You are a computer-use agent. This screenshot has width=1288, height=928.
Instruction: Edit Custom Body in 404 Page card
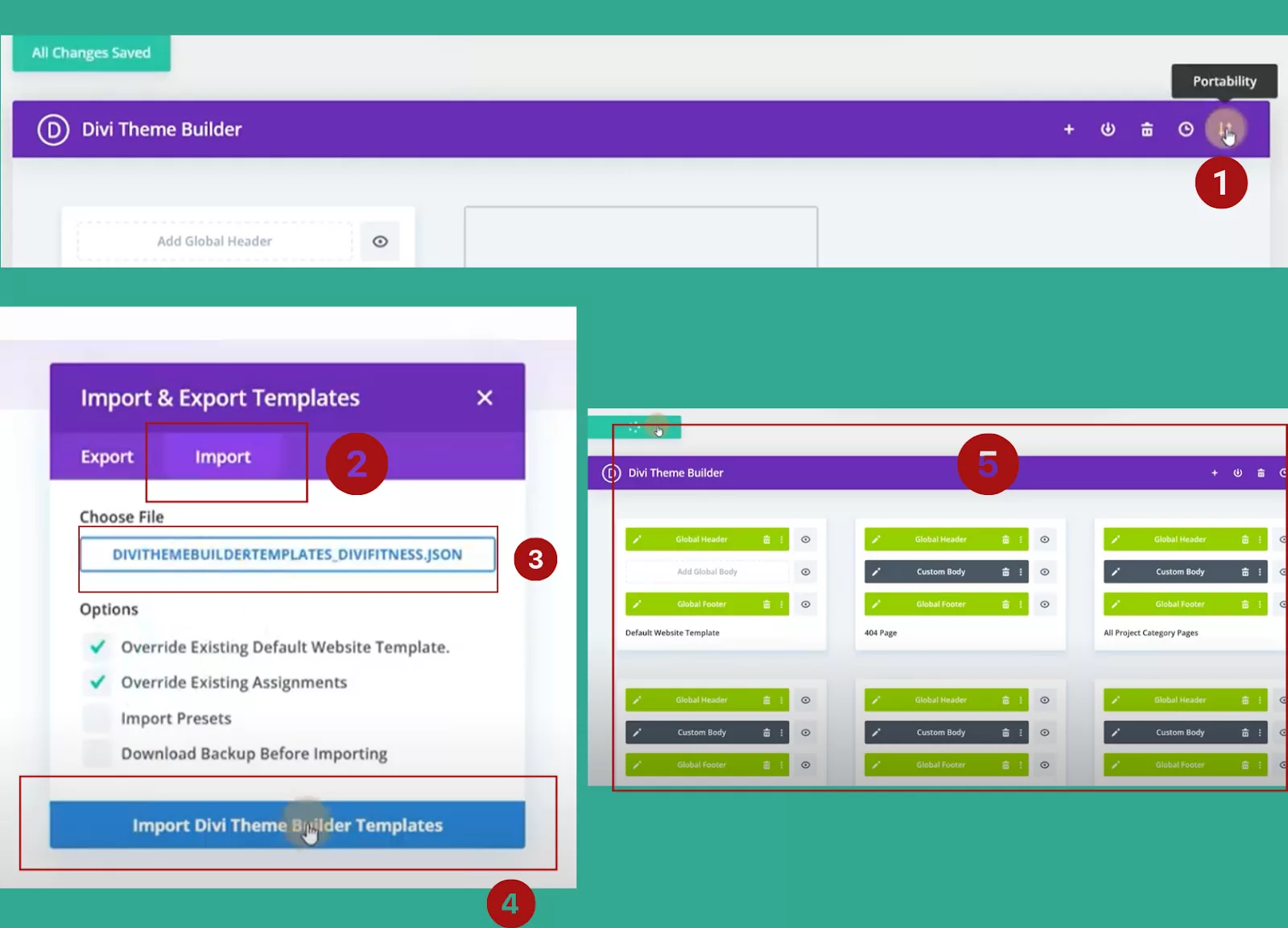(x=876, y=571)
